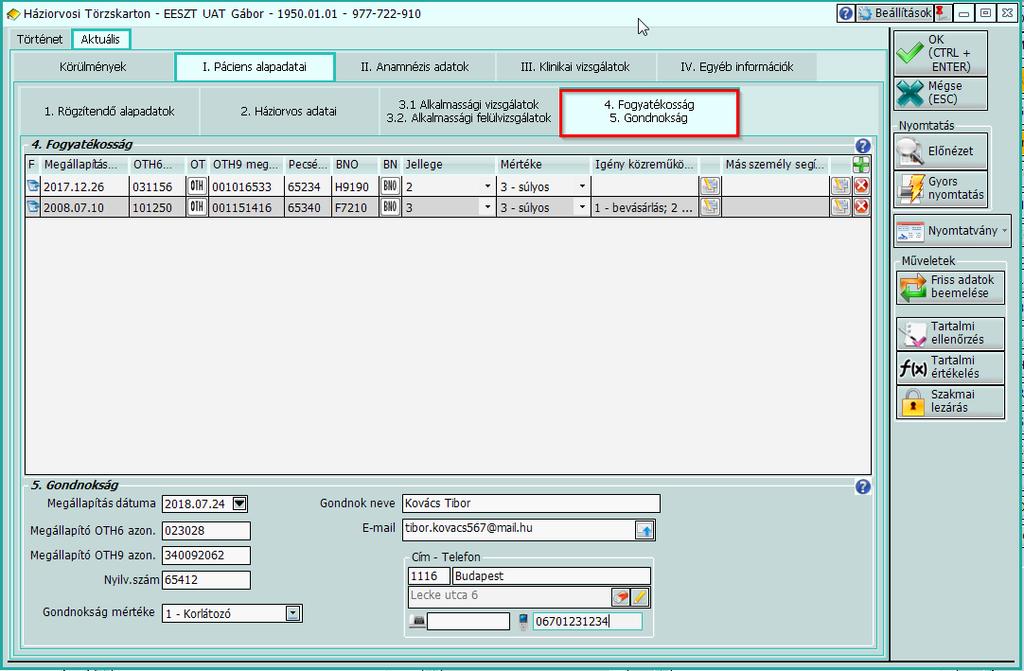Click BNO lookup for H9190
1024x671 pixels.
(x=390, y=186)
